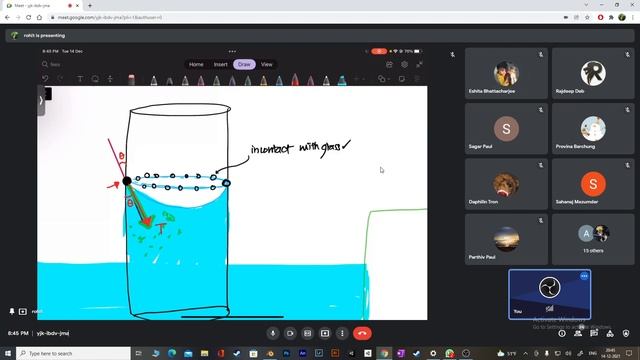This screenshot has width=640, height=360.
Task: Select the Draw tab in the presented notes app
Action: 244,64
